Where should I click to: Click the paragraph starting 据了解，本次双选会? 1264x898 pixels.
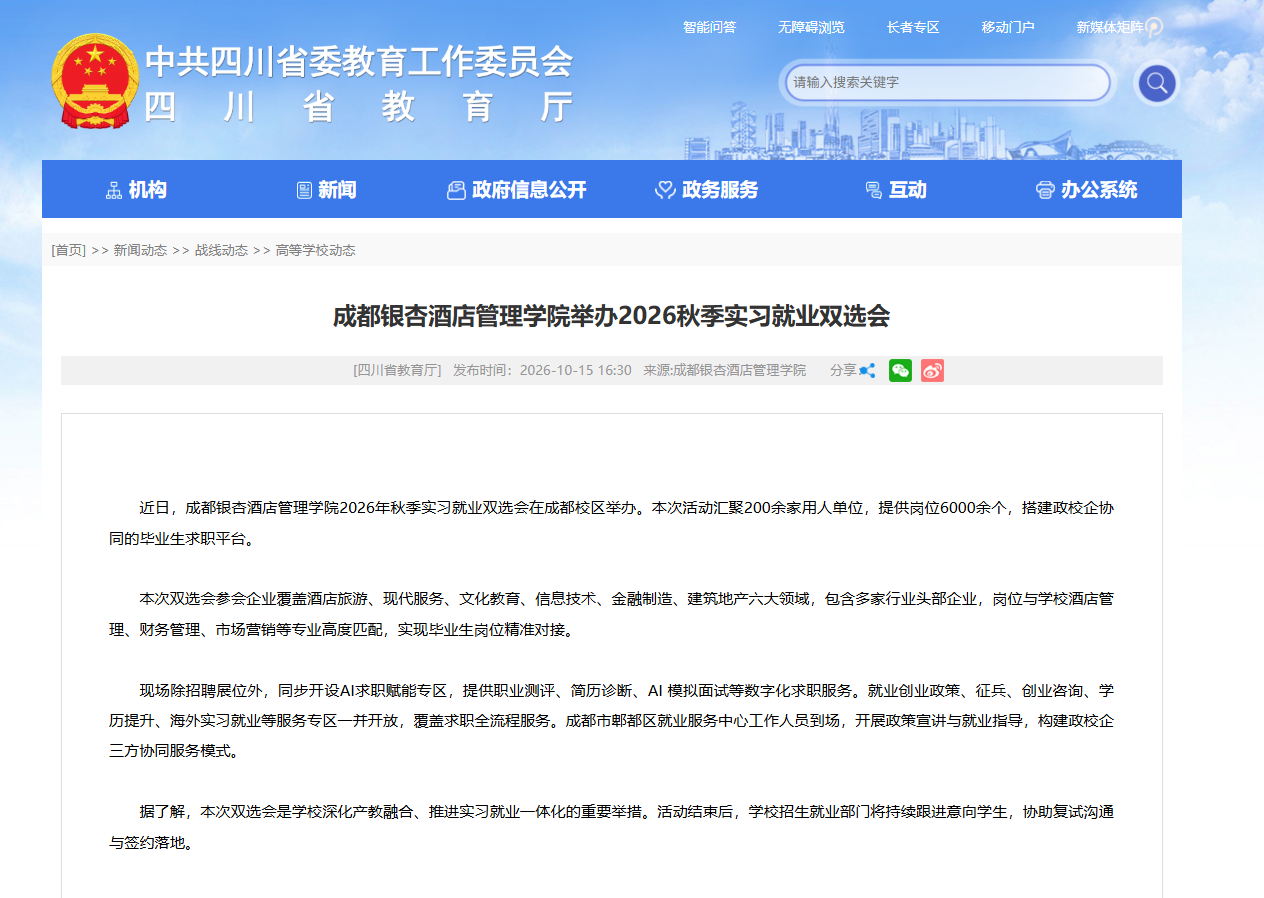tap(611, 827)
